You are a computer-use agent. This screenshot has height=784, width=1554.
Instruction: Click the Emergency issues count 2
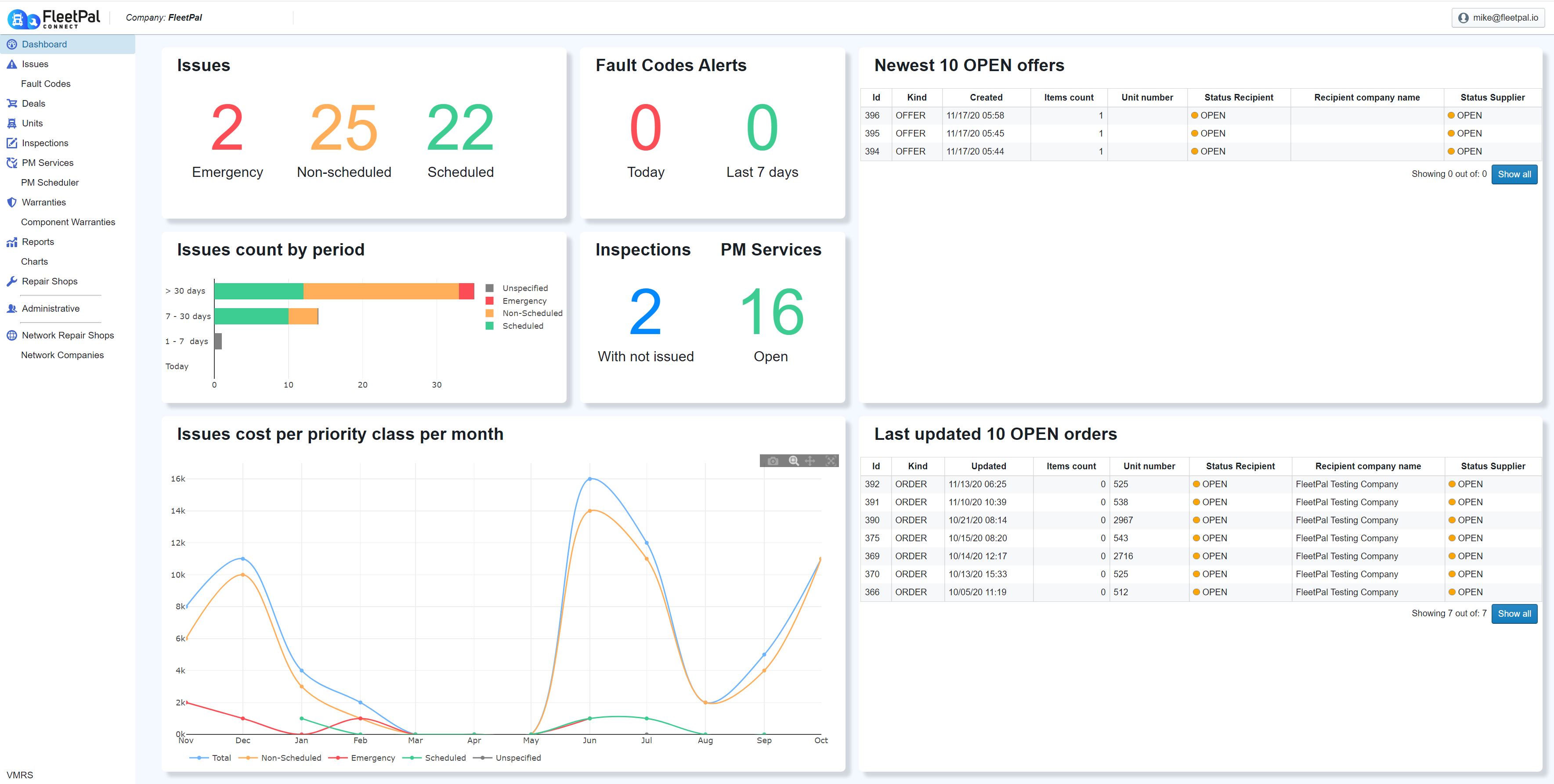[227, 128]
